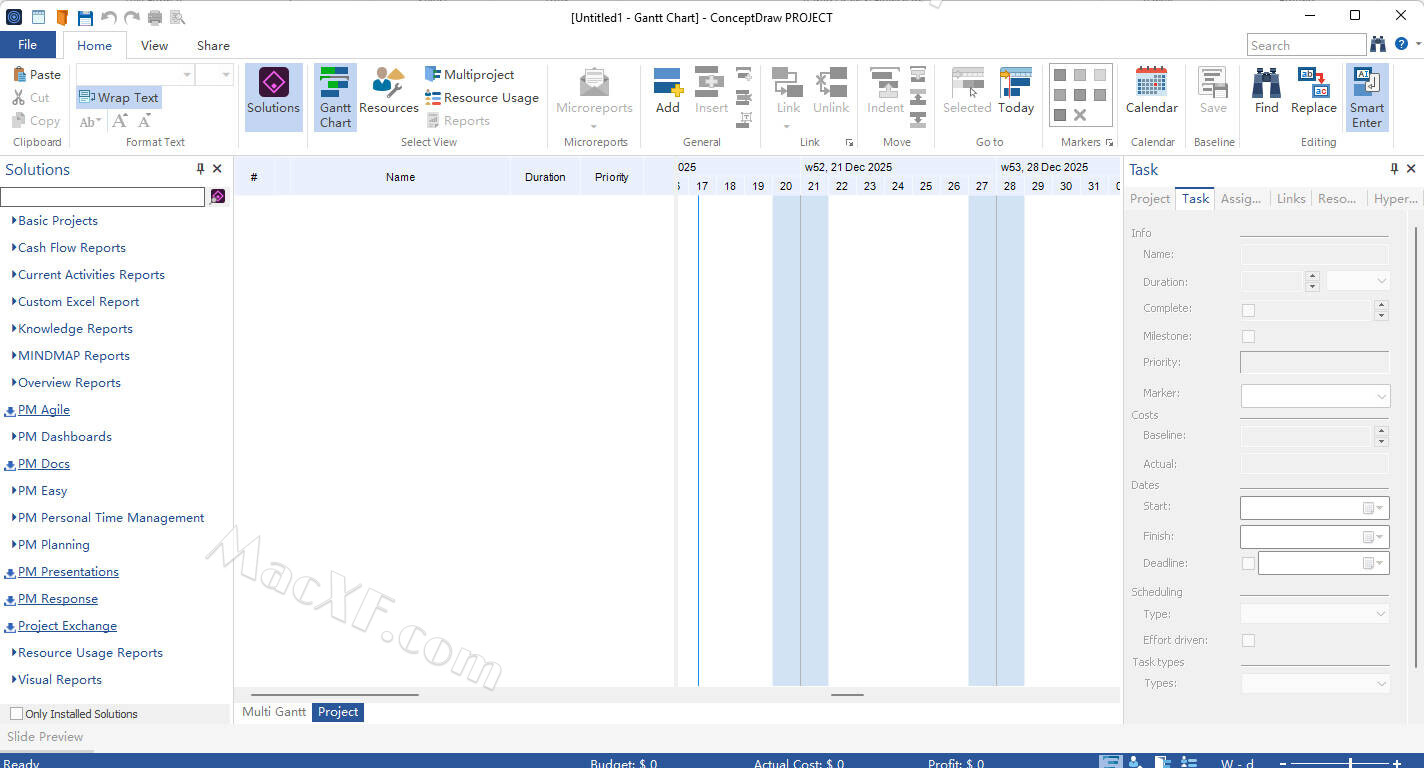Click the Add task icon
This screenshot has width=1424, height=768.
tap(667, 84)
